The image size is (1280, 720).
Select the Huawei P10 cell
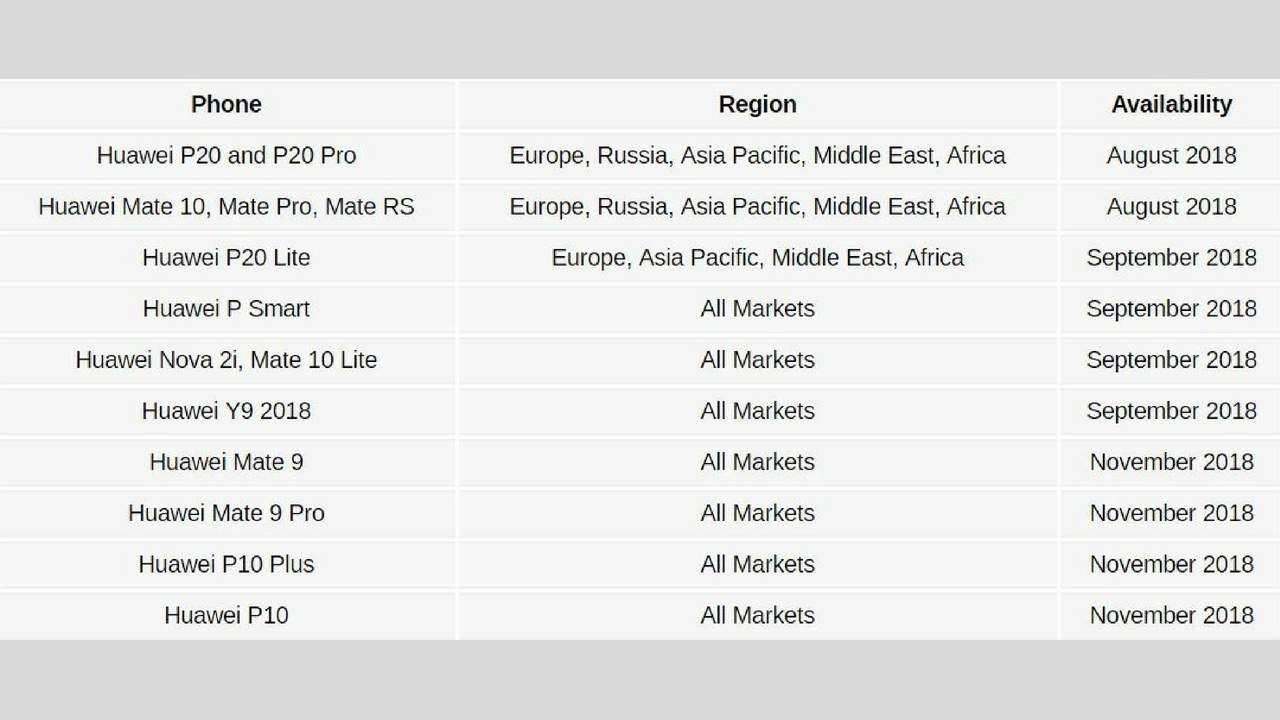(227, 614)
